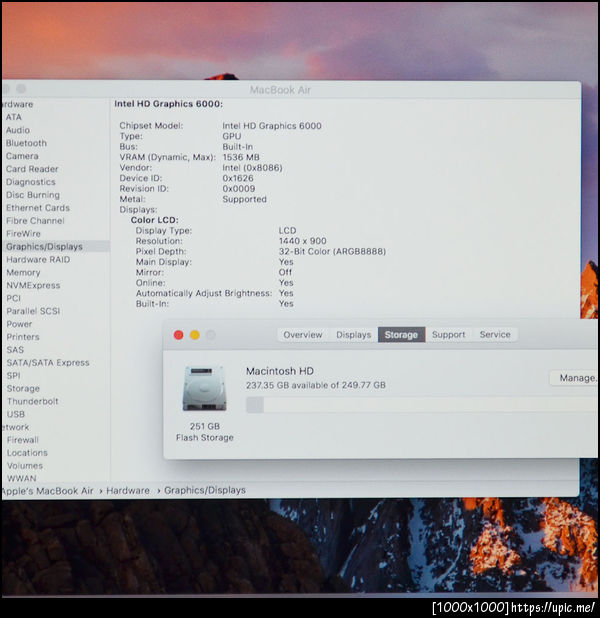
Task: Click the Macintosh HD drive icon
Action: (x=205, y=389)
